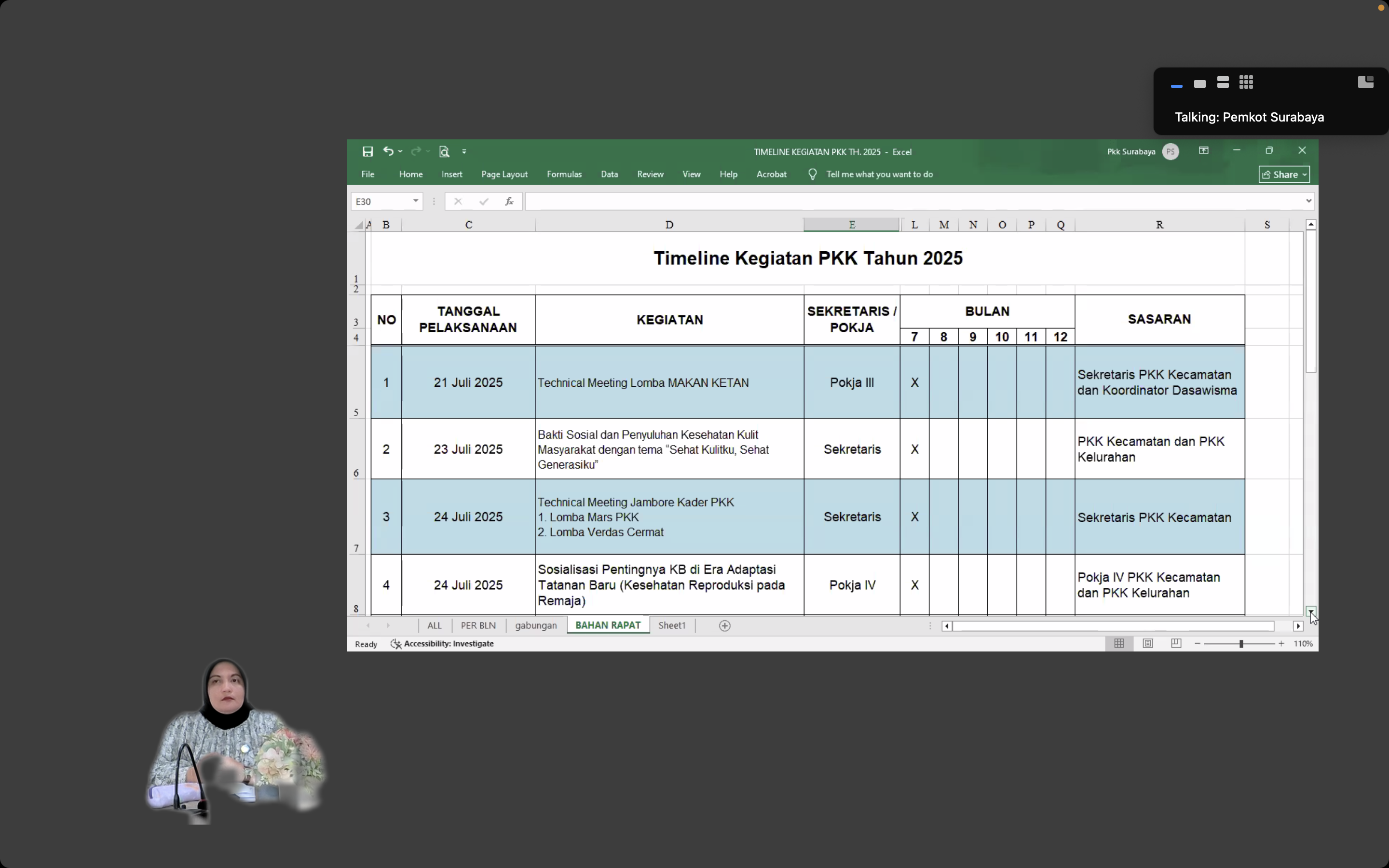Image resolution: width=1389 pixels, height=868 pixels.
Task: Select the grid gallery view icon in meeting panel
Action: tap(1246, 82)
